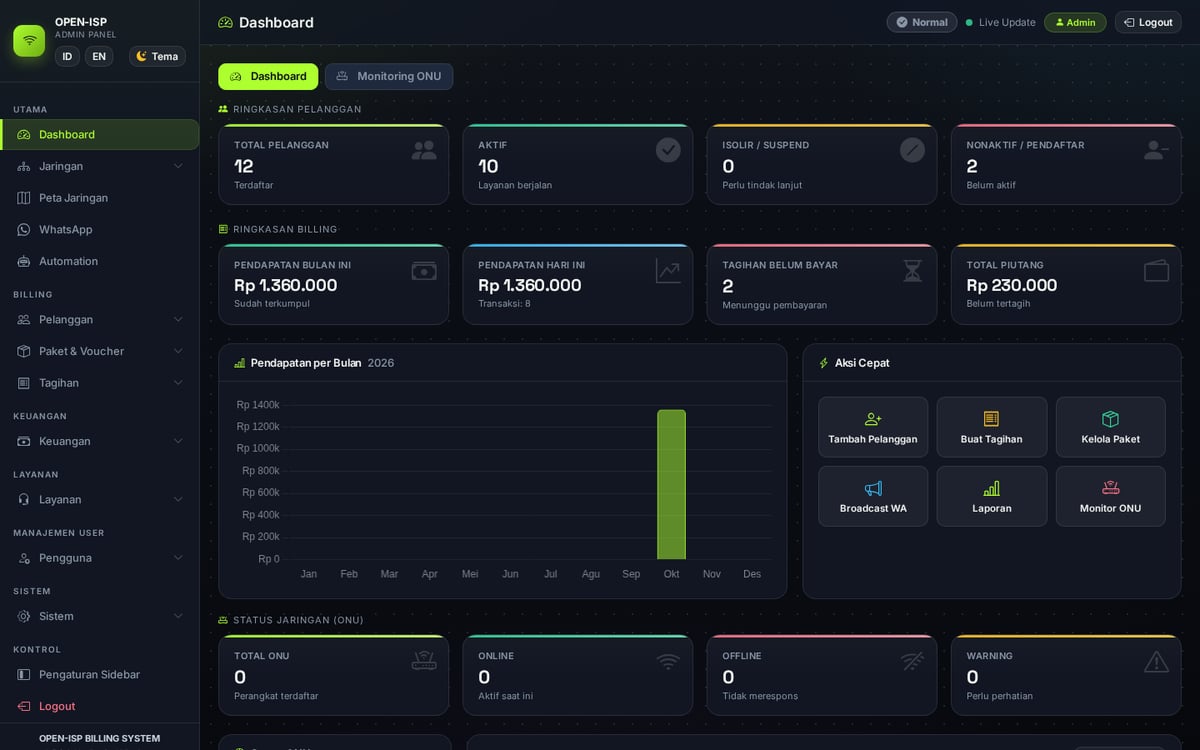Switch language to EN

coord(99,57)
